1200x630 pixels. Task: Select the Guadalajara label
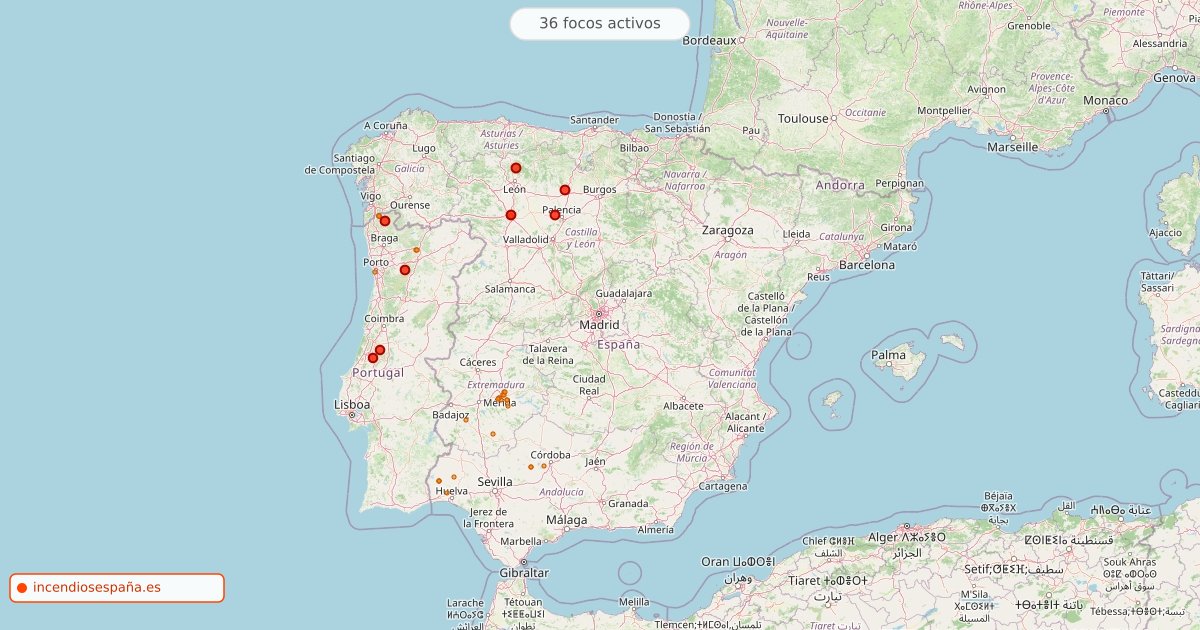pyautogui.click(x=623, y=294)
